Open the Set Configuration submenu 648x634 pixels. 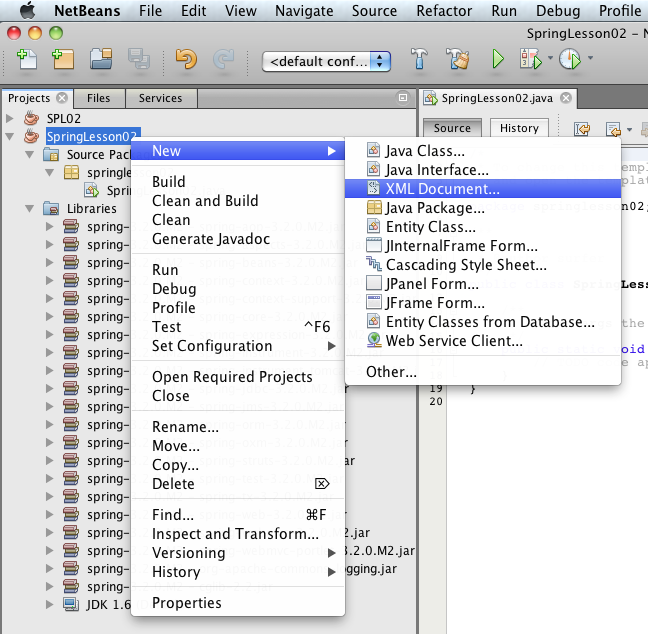(238, 346)
